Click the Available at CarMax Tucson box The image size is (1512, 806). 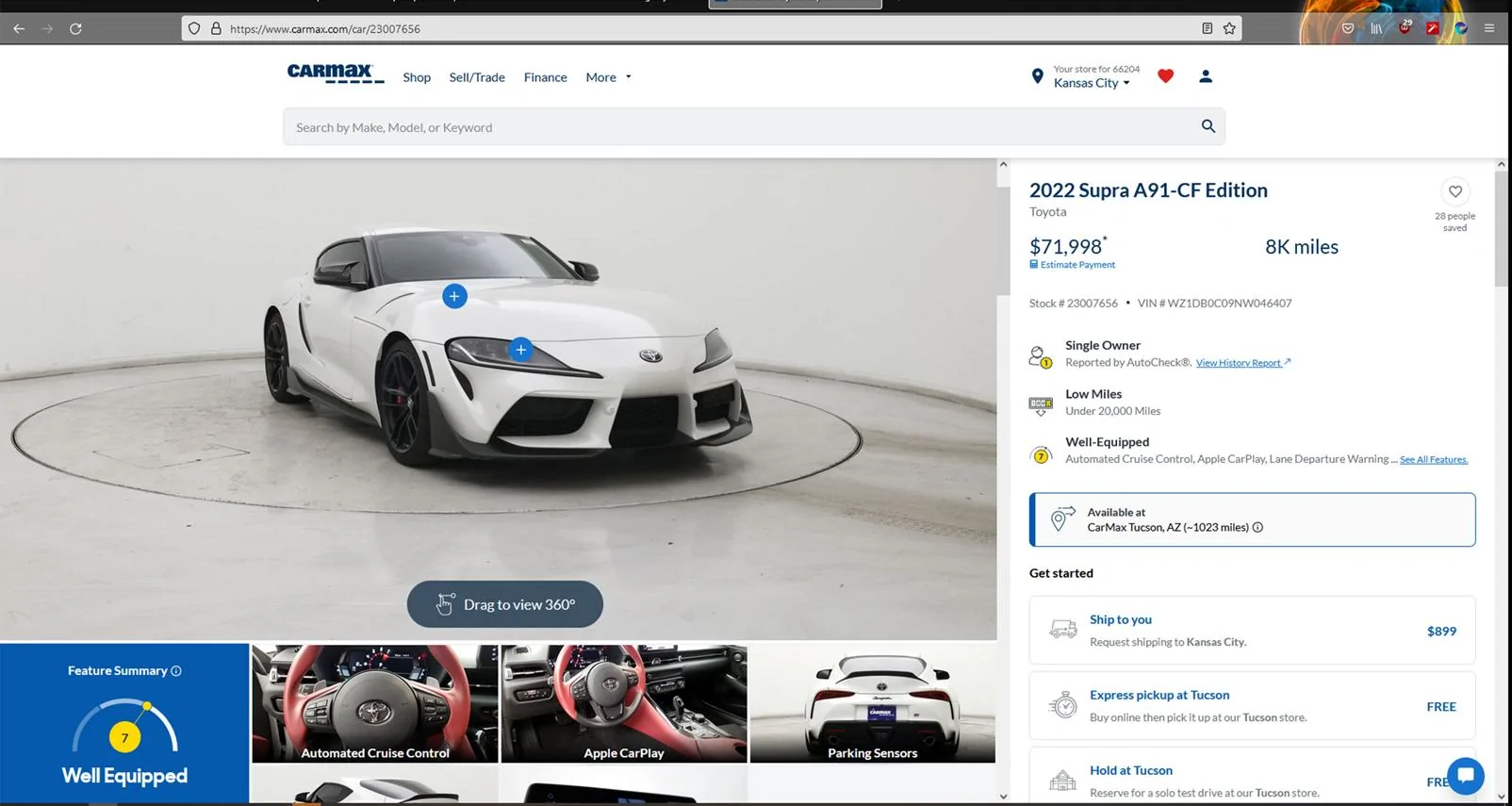pyautogui.click(x=1252, y=519)
